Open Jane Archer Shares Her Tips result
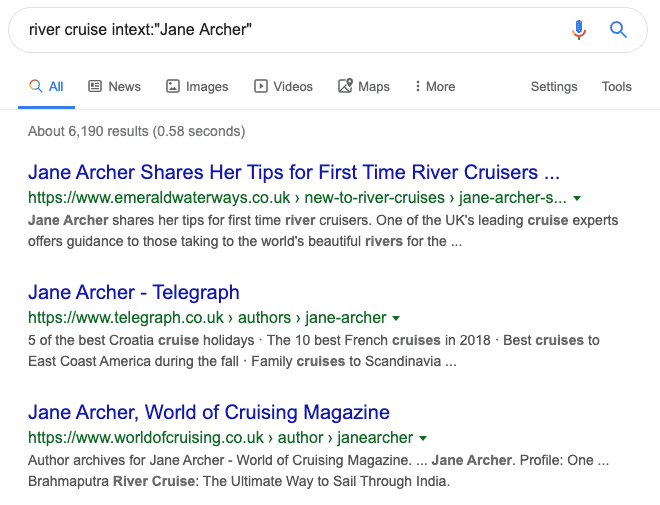The height and width of the screenshot is (505, 660). pos(294,172)
